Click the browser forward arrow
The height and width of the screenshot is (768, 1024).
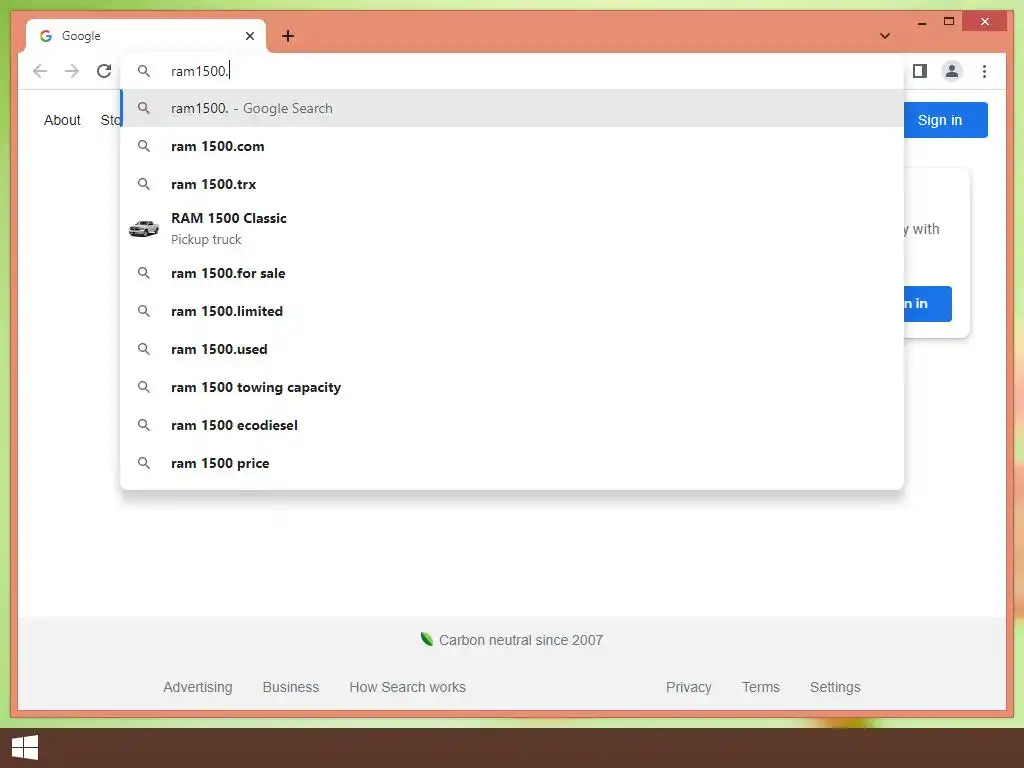click(x=72, y=71)
